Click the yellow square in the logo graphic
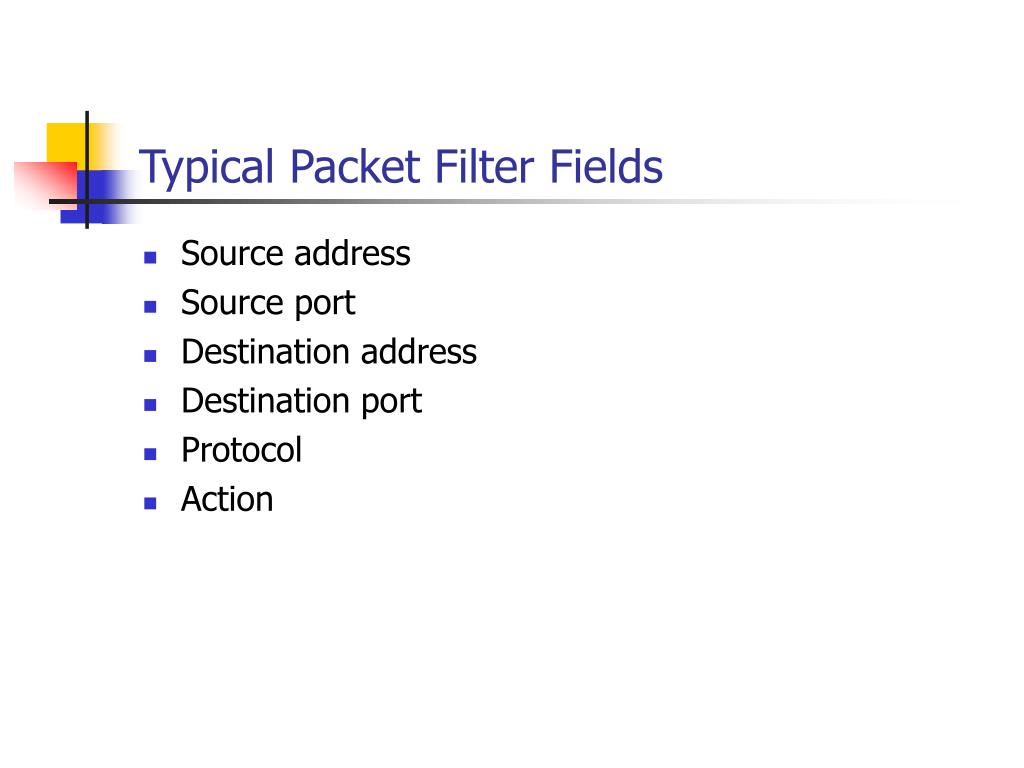 point(65,142)
